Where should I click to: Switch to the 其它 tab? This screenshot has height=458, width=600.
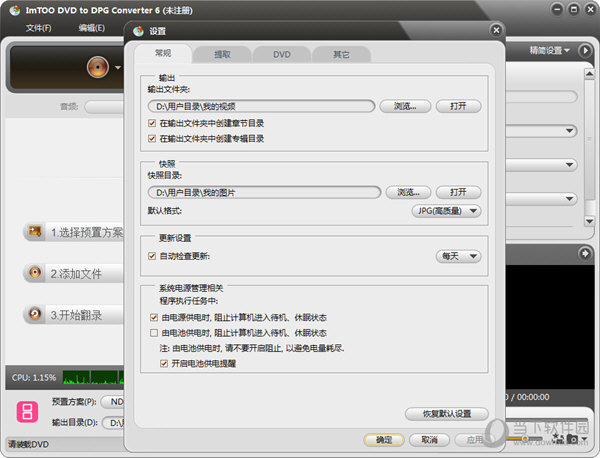point(341,54)
